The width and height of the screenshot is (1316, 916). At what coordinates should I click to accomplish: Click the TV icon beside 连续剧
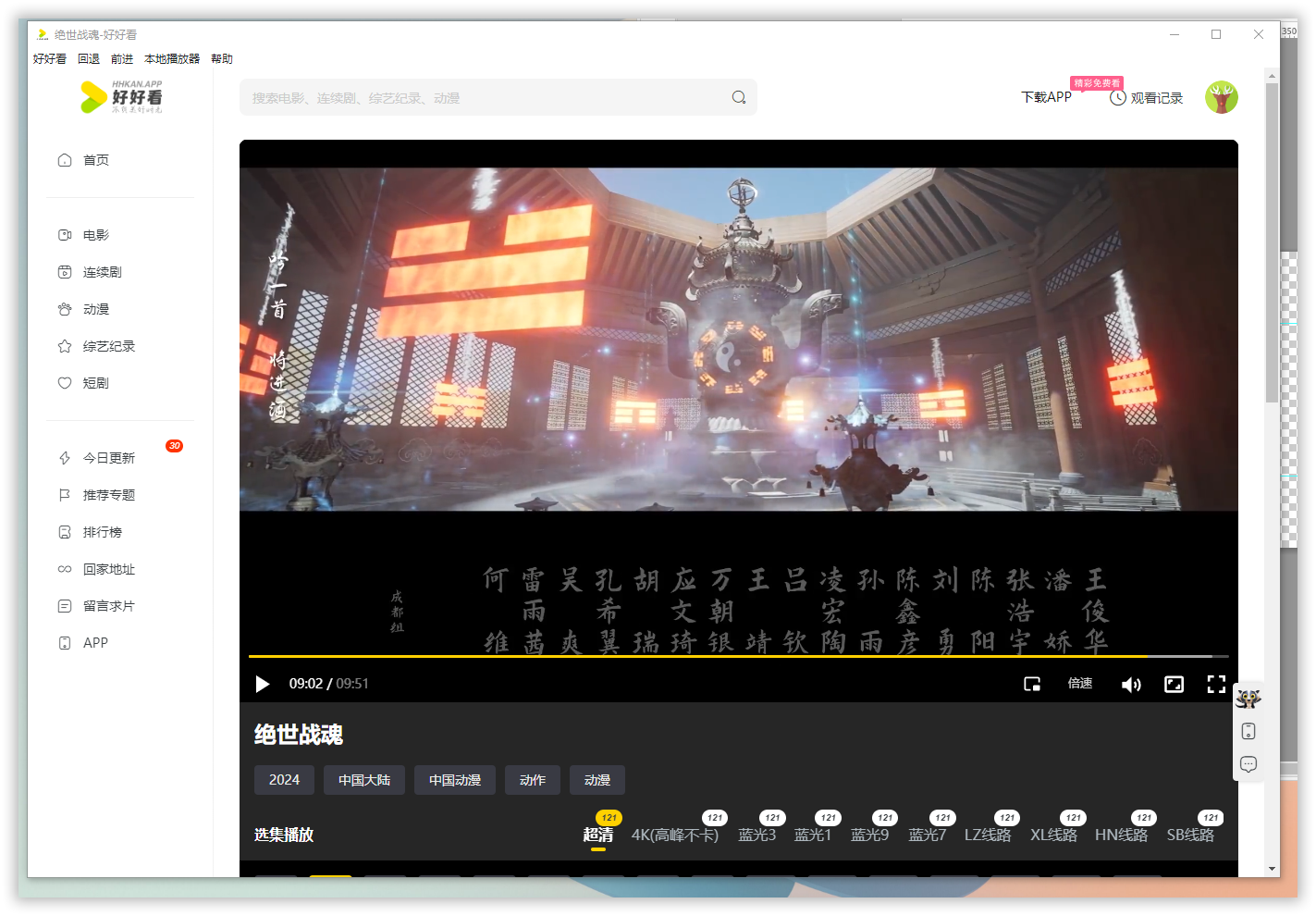[65, 272]
